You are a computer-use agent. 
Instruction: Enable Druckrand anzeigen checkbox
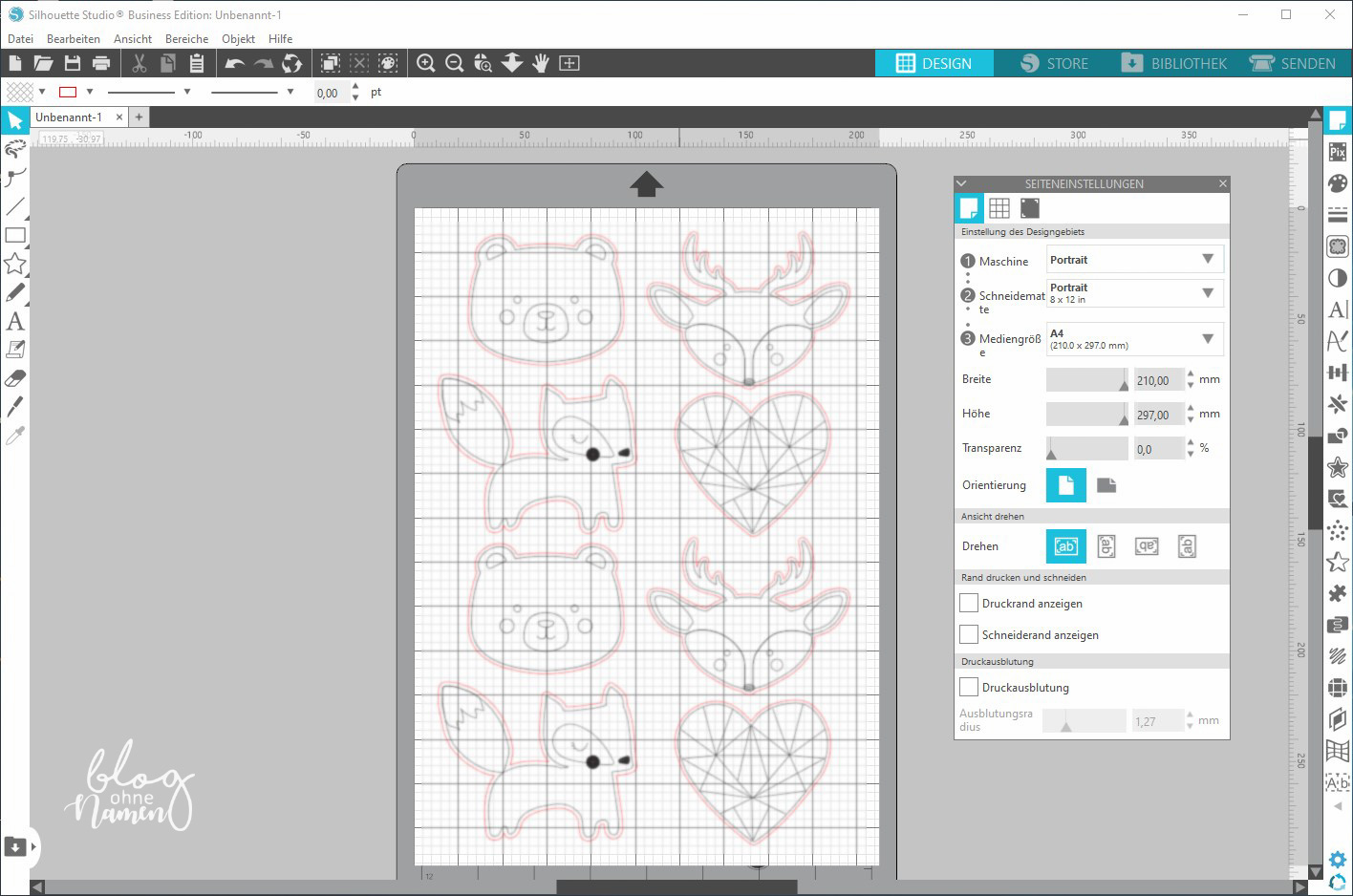969,603
